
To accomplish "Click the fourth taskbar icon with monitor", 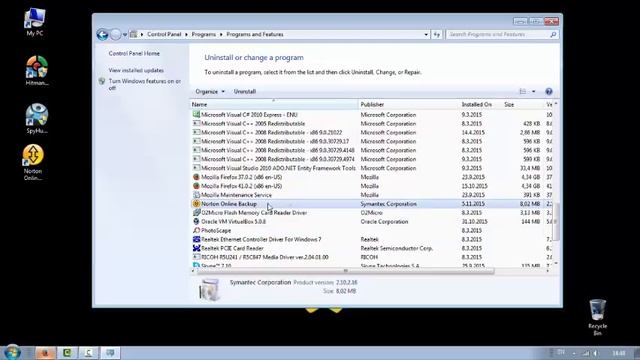I will [x=110, y=353].
